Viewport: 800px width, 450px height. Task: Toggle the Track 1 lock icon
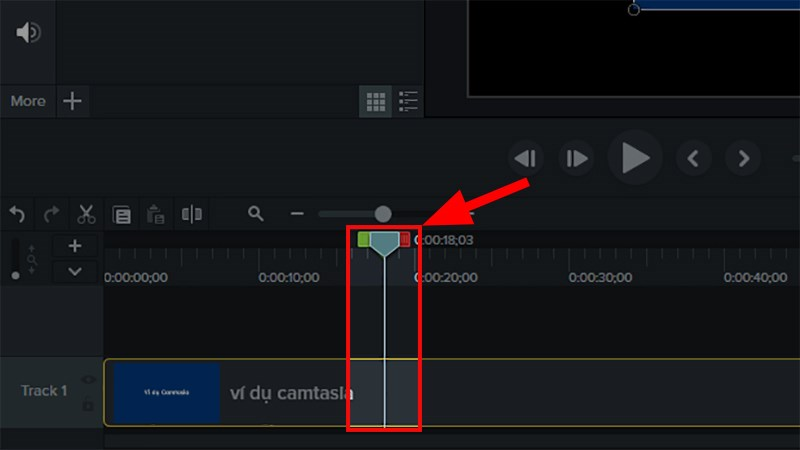[x=88, y=404]
